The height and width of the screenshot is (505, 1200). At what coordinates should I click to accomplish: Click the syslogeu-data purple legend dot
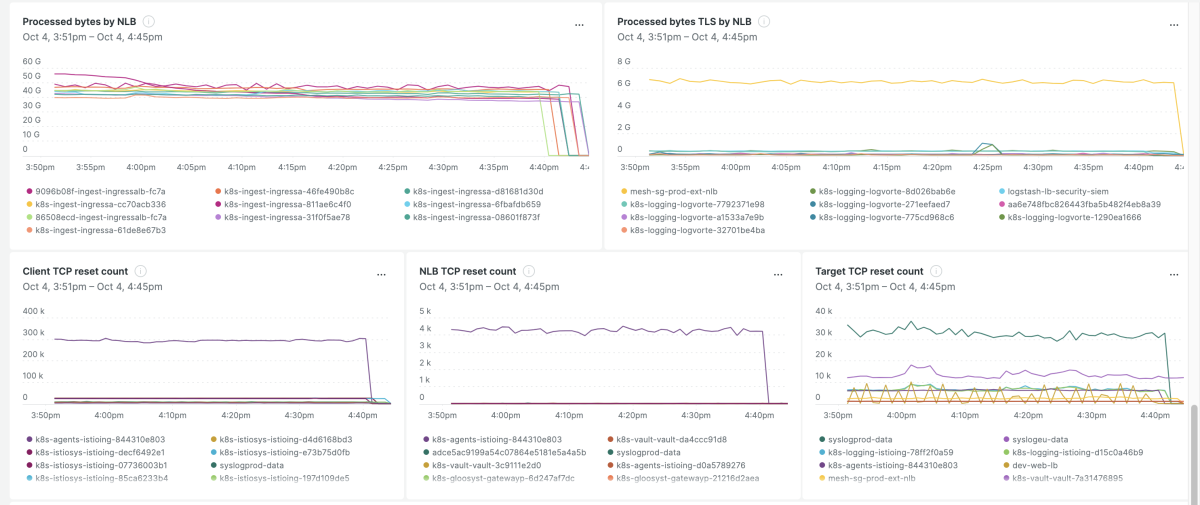point(1006,439)
